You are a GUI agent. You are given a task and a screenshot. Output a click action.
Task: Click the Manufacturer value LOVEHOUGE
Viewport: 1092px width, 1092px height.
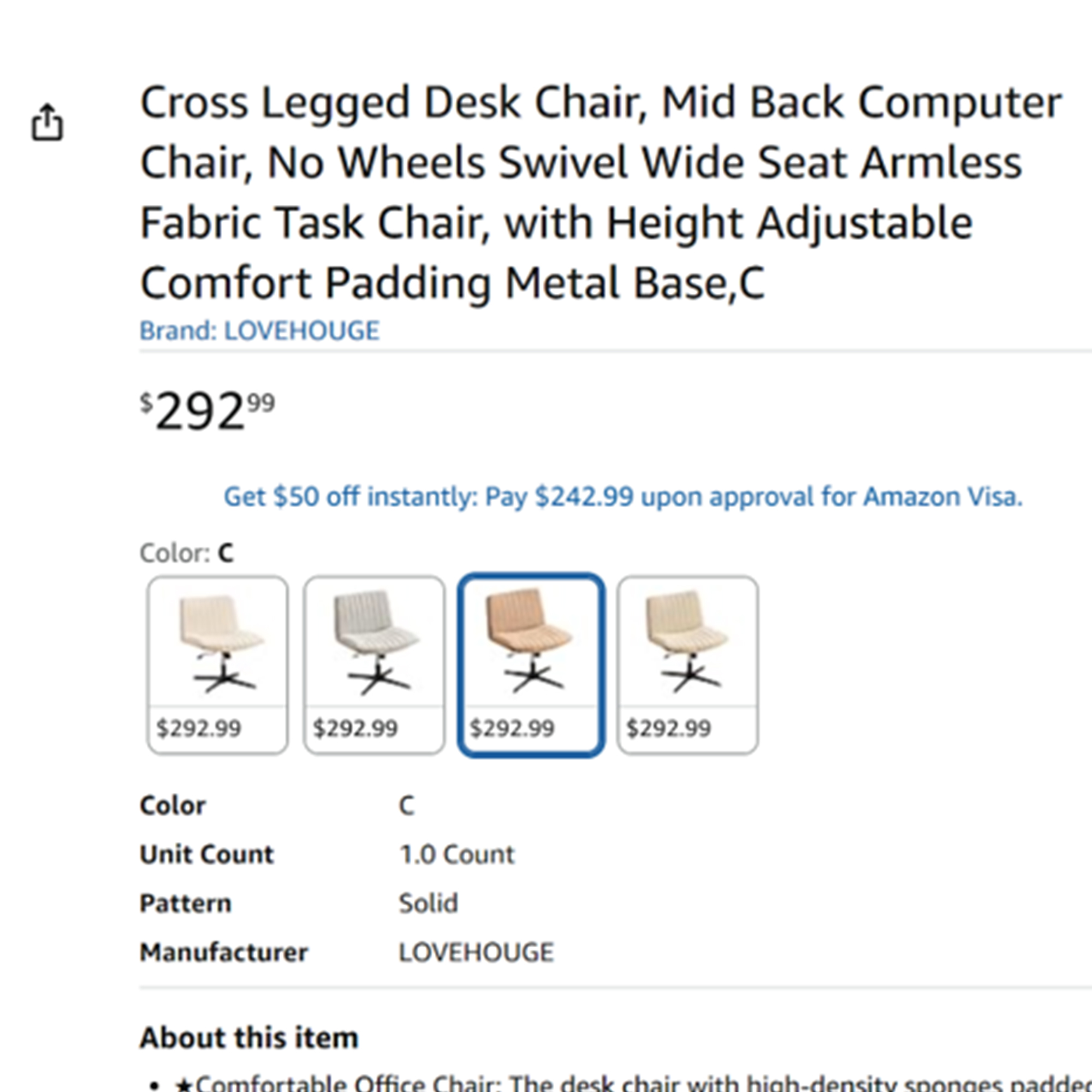click(477, 952)
